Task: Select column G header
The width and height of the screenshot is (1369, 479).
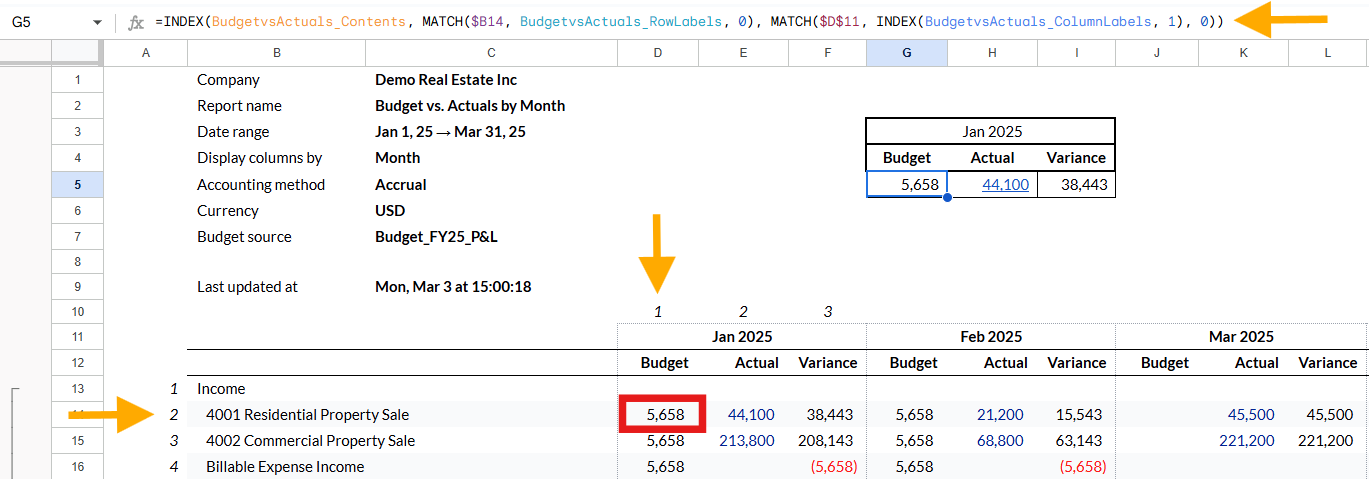Action: pos(906,53)
